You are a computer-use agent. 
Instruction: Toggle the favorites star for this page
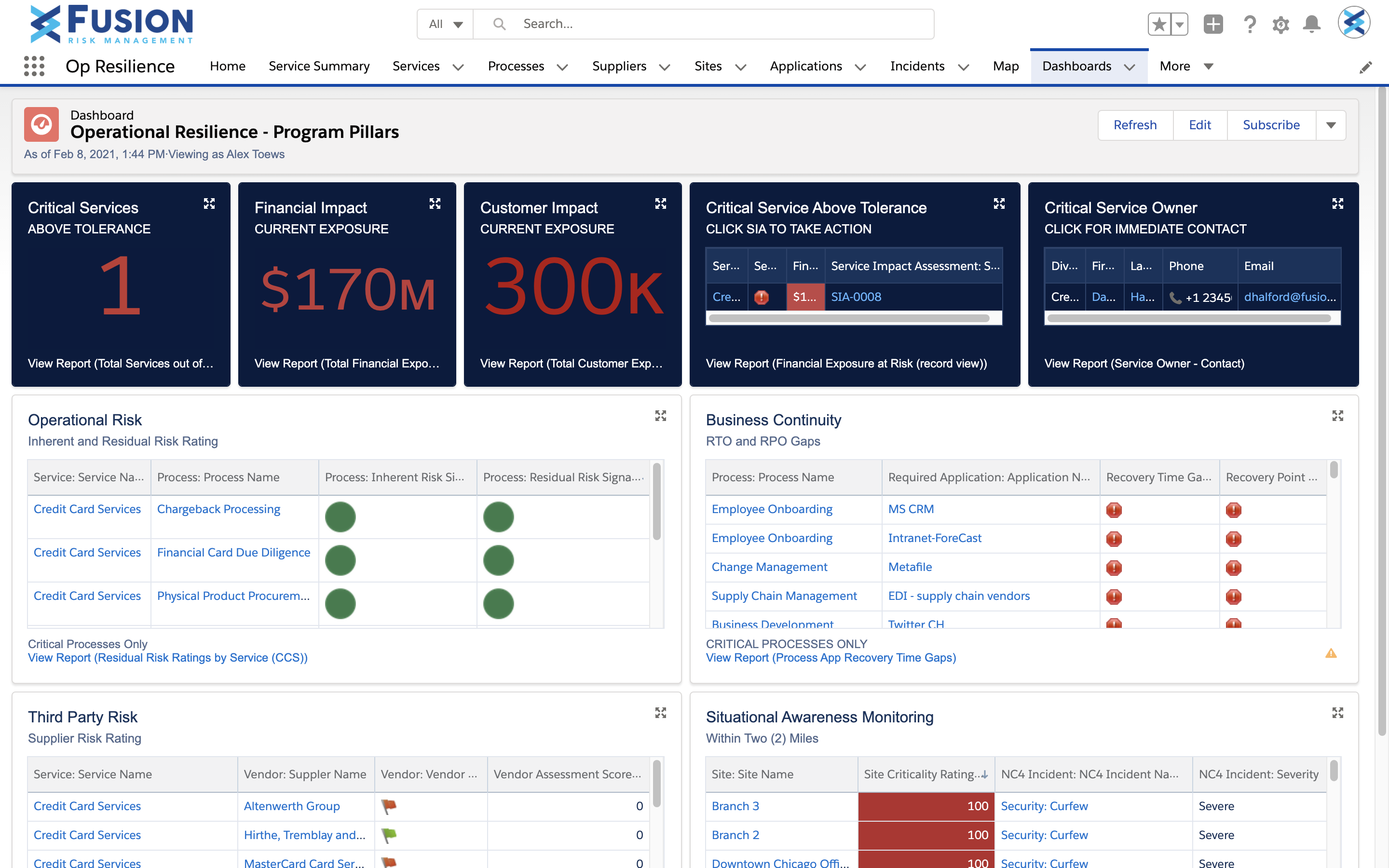[1158, 24]
